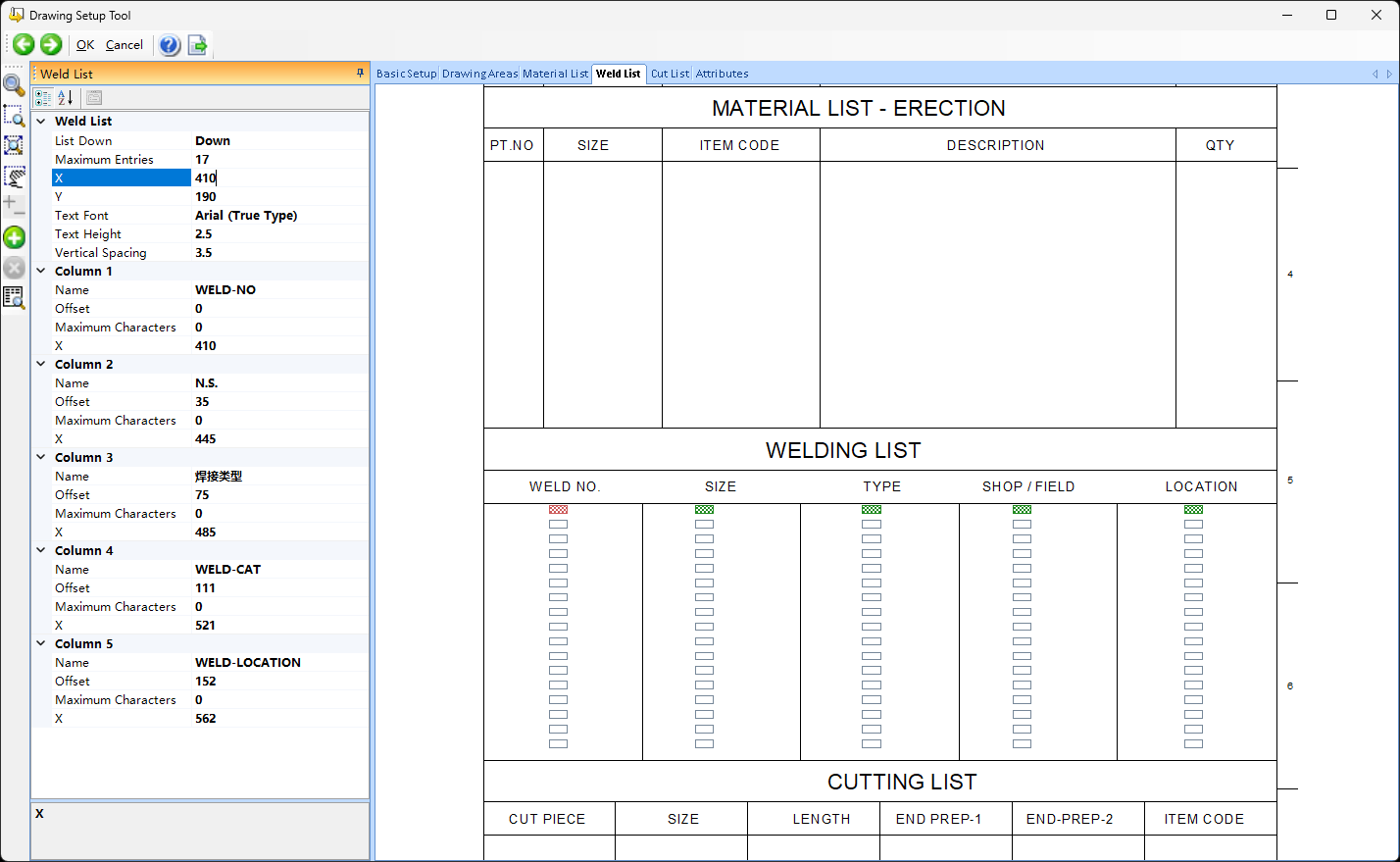Select the magnifier zoom tool
This screenshot has height=862, width=1400.
(x=14, y=85)
